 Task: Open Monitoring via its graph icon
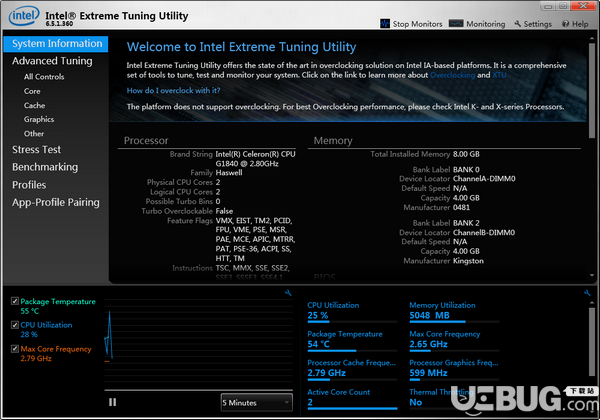456,24
